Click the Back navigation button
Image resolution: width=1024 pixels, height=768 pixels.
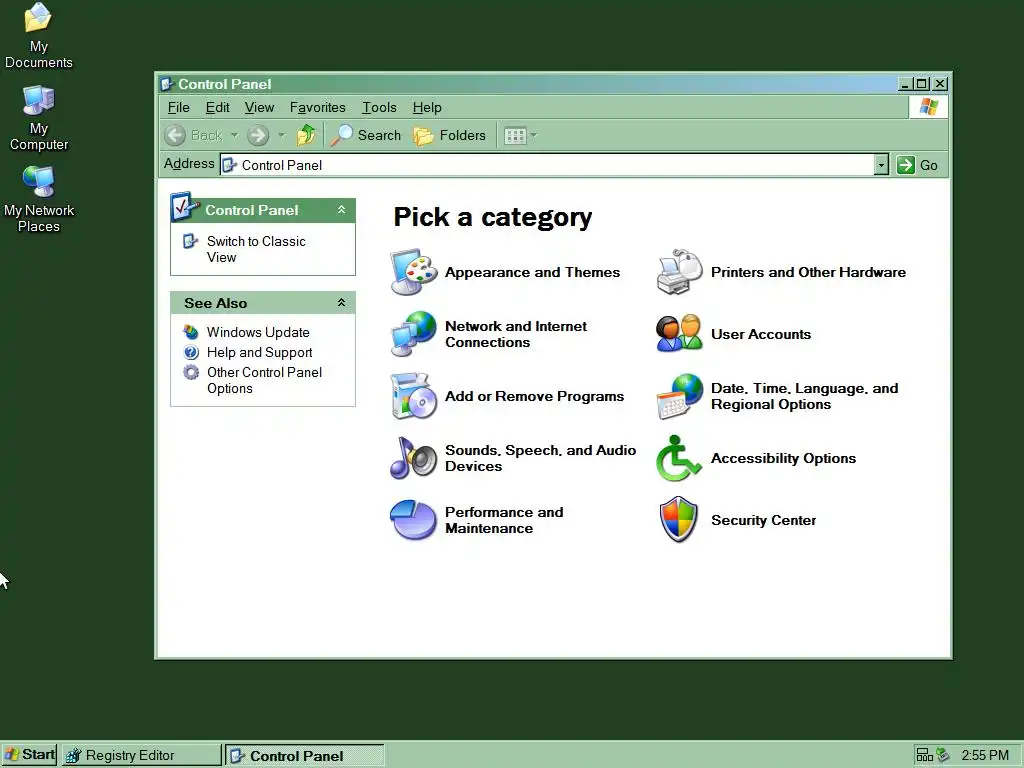point(193,135)
